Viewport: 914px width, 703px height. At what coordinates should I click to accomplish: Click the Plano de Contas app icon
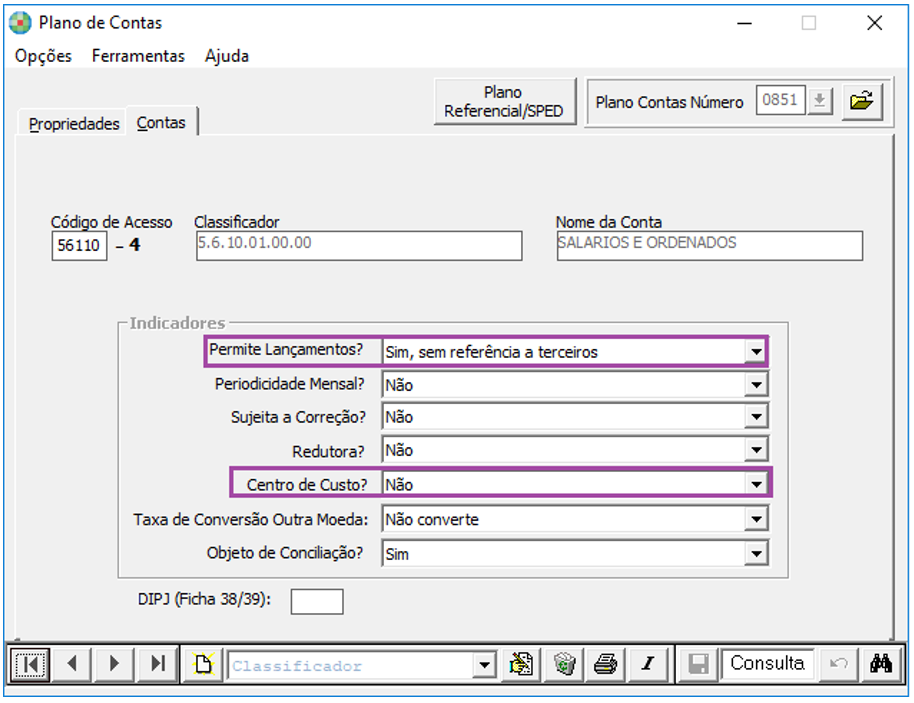coord(20,23)
